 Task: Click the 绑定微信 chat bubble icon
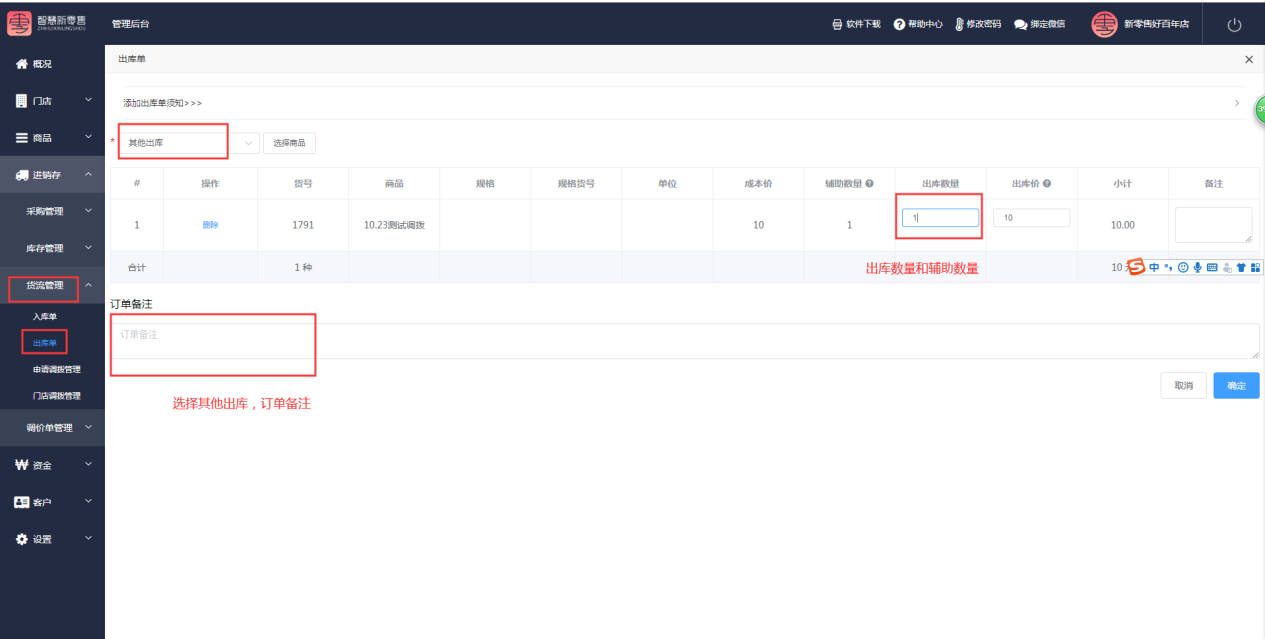[x=1020, y=24]
